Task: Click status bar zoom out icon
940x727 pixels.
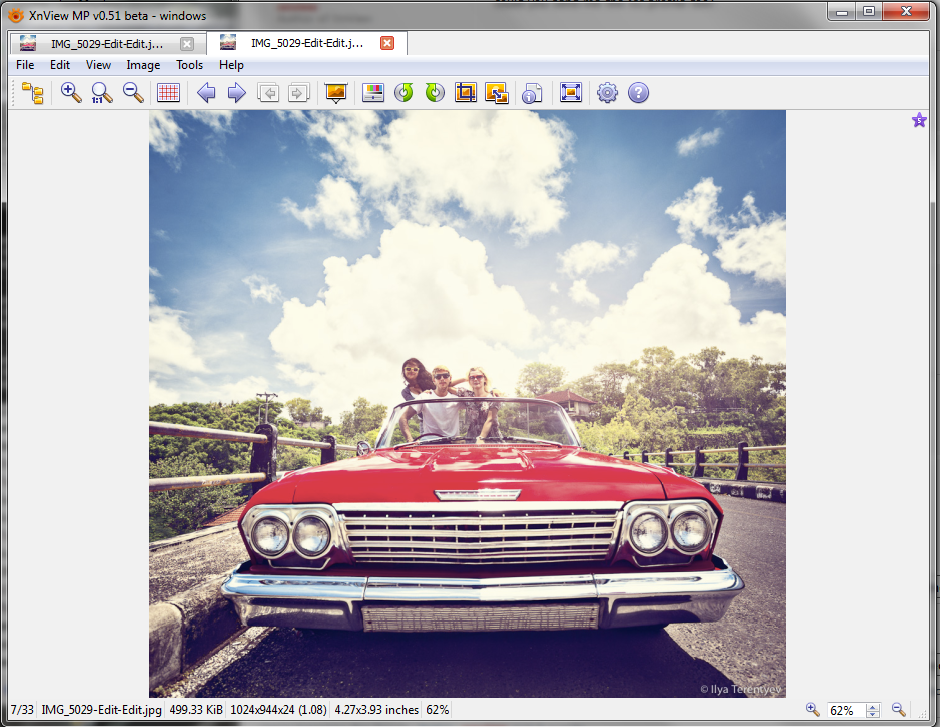Action: click(x=898, y=710)
